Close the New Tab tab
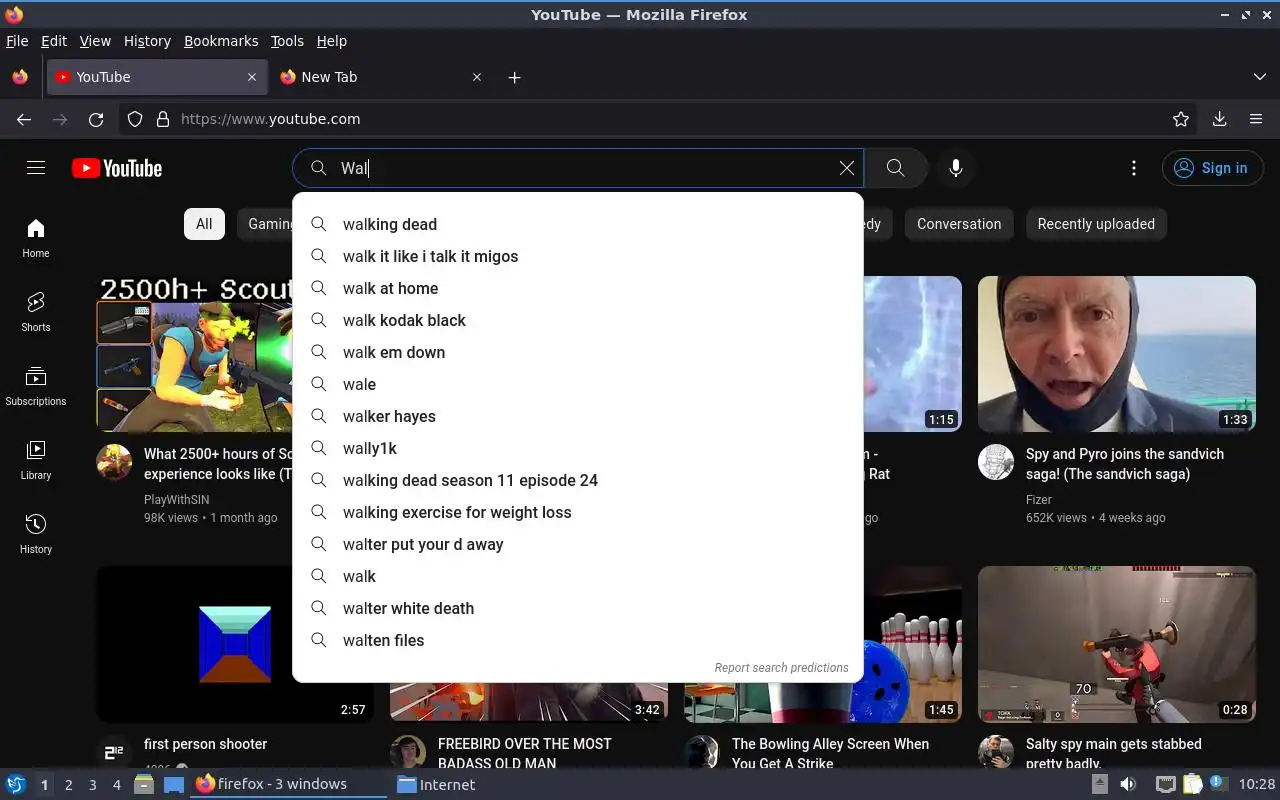Viewport: 1280px width, 800px height. coord(477,77)
